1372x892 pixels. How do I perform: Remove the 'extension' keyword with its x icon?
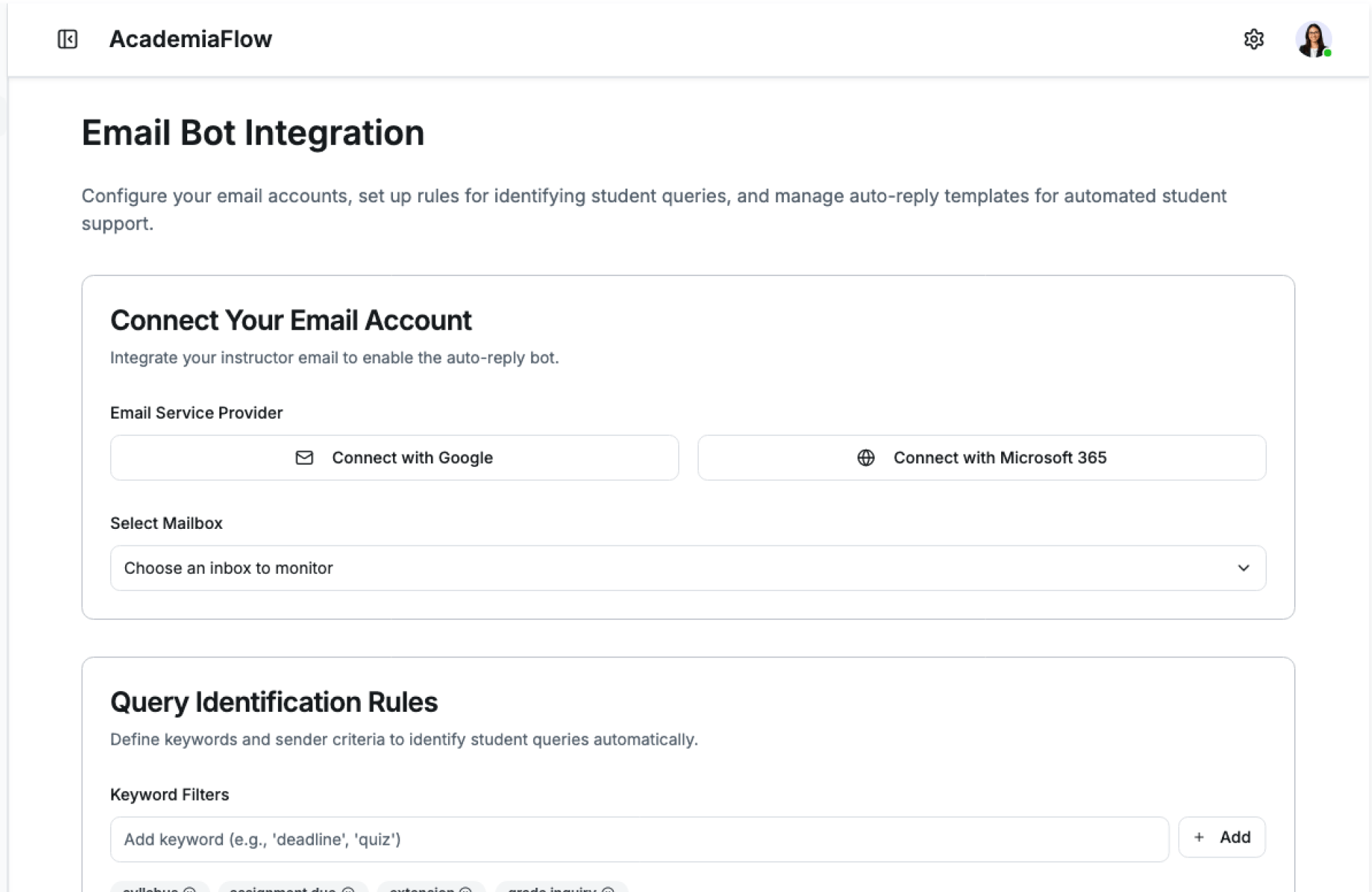pos(465,890)
